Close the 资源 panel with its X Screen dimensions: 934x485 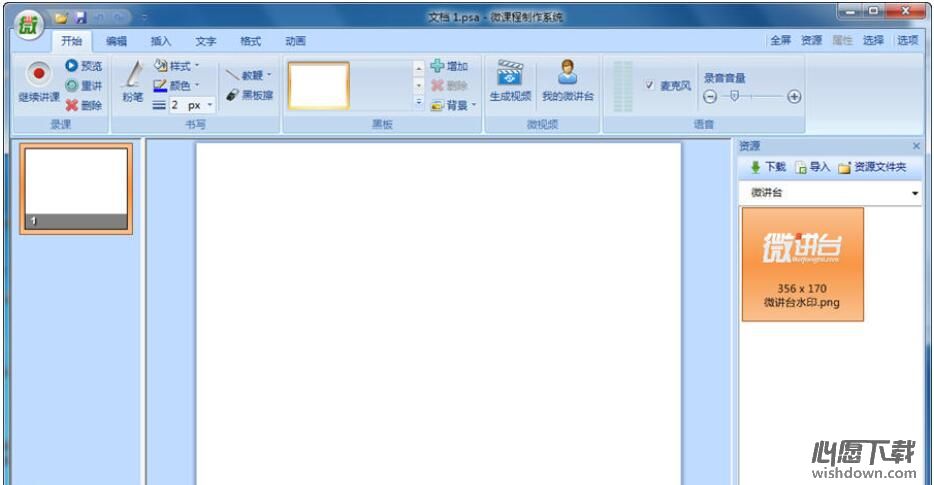tap(916, 146)
